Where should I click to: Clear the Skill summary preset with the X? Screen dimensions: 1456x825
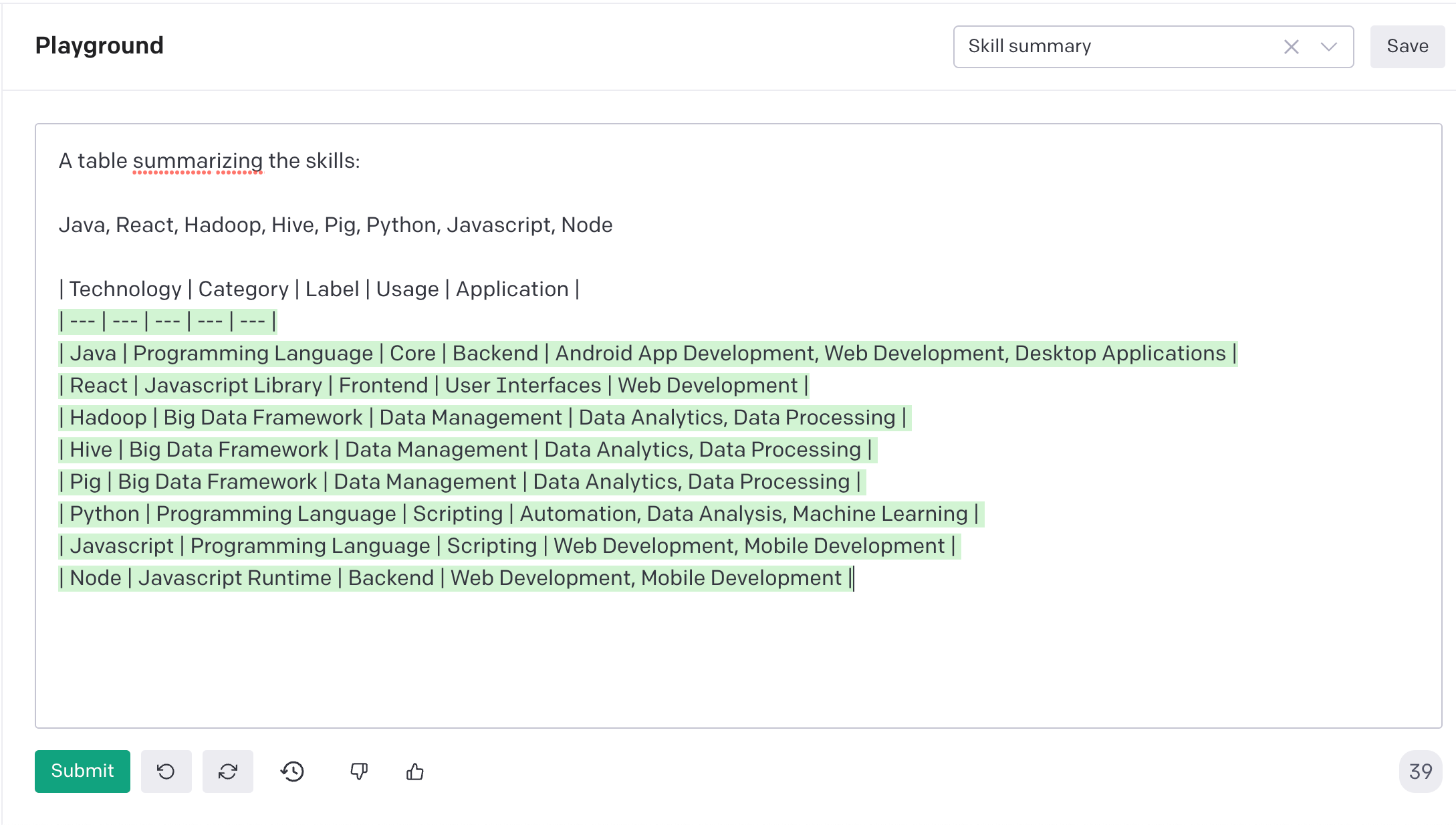point(1291,46)
